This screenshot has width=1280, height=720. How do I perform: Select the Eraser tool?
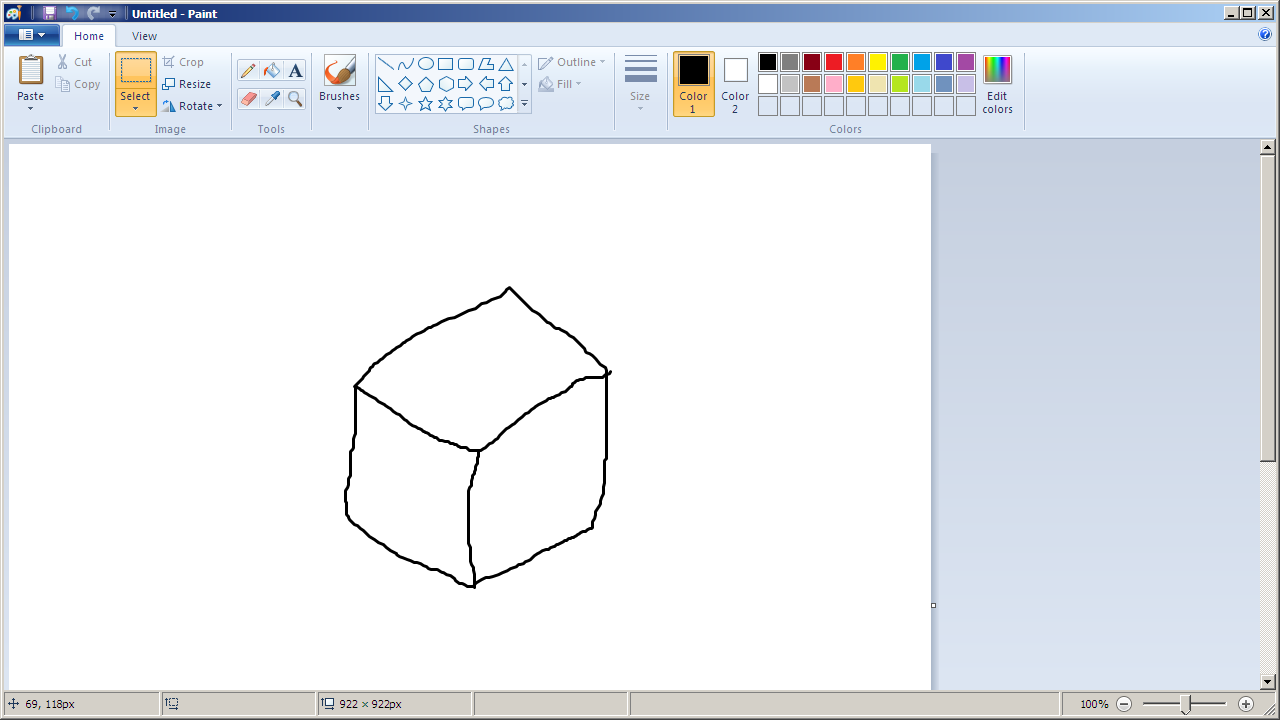click(x=248, y=98)
